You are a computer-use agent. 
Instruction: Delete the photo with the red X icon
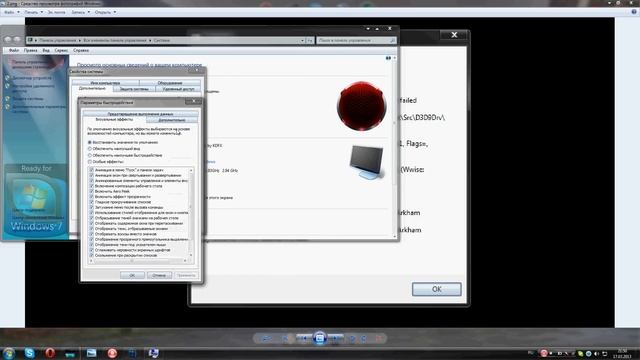point(378,338)
